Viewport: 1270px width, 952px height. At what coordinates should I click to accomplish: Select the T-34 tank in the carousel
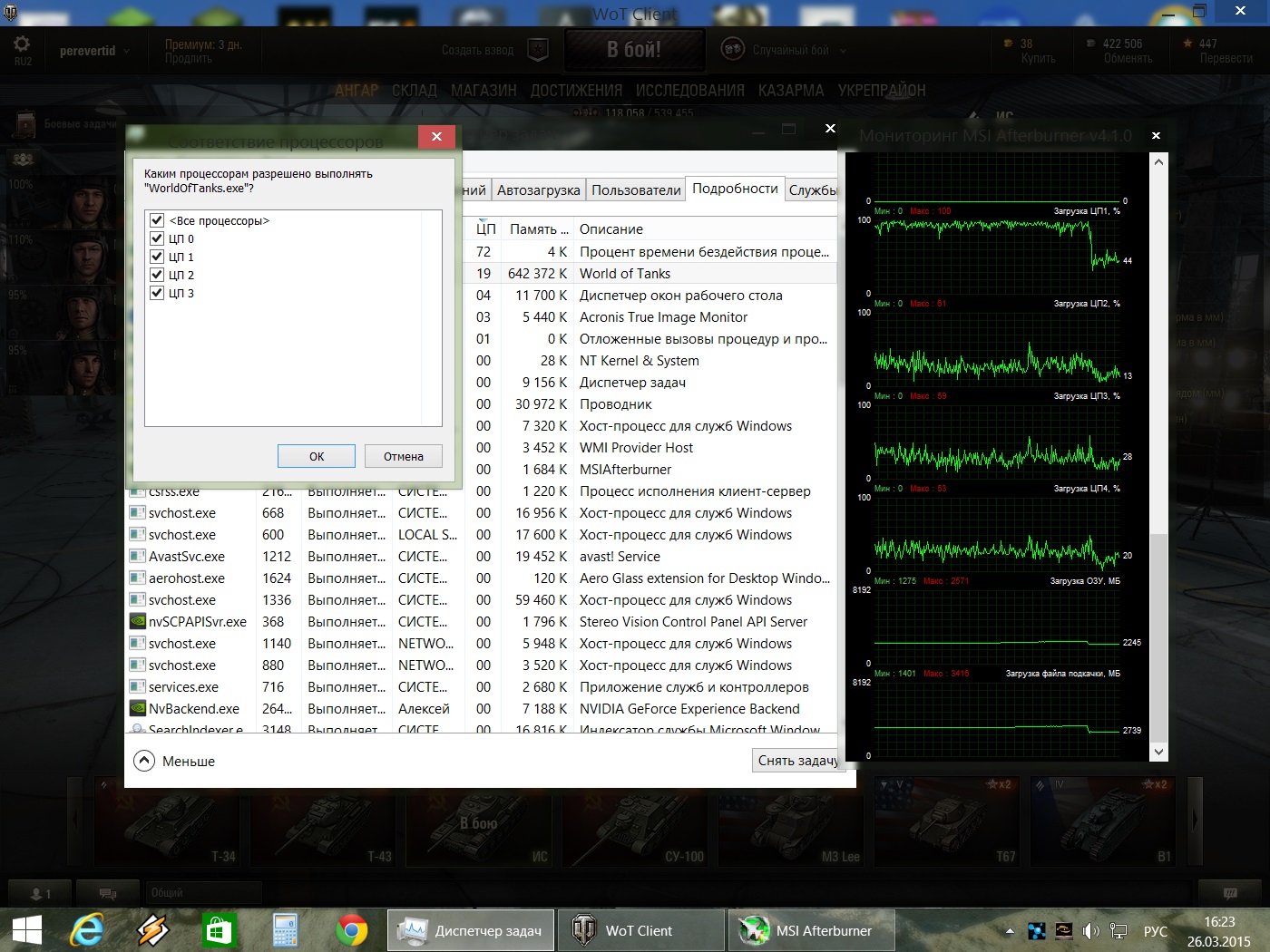(x=171, y=821)
